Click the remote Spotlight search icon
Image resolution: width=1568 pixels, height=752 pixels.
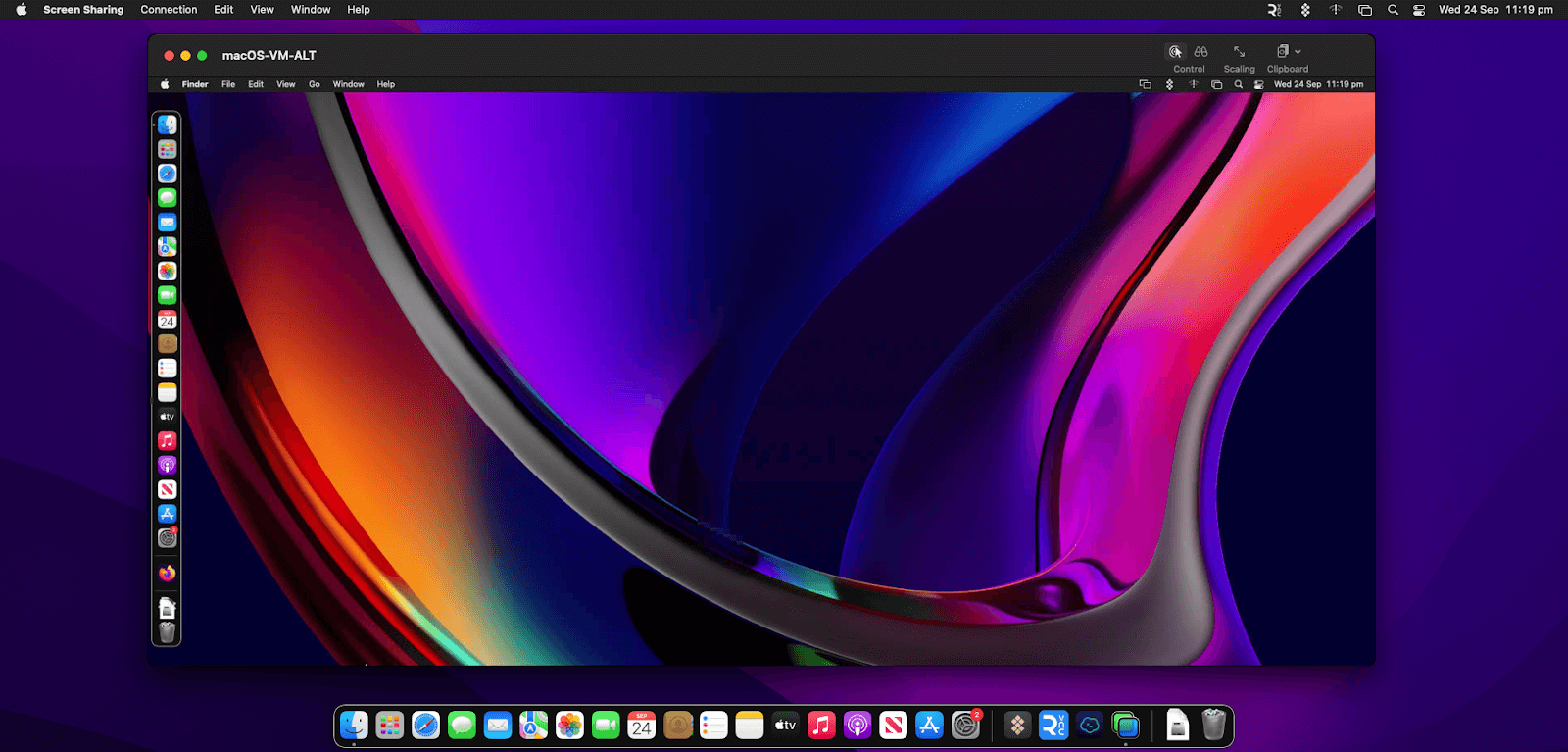tap(1239, 85)
